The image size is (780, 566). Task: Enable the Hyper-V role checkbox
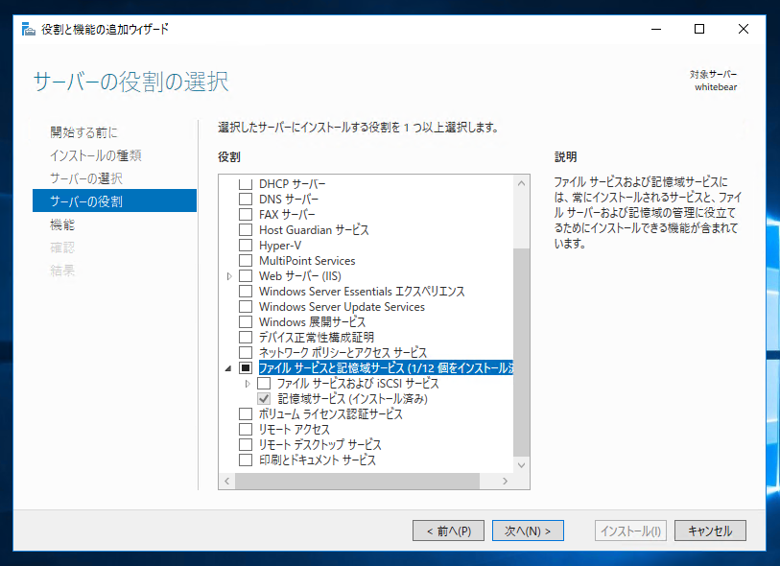(245, 246)
